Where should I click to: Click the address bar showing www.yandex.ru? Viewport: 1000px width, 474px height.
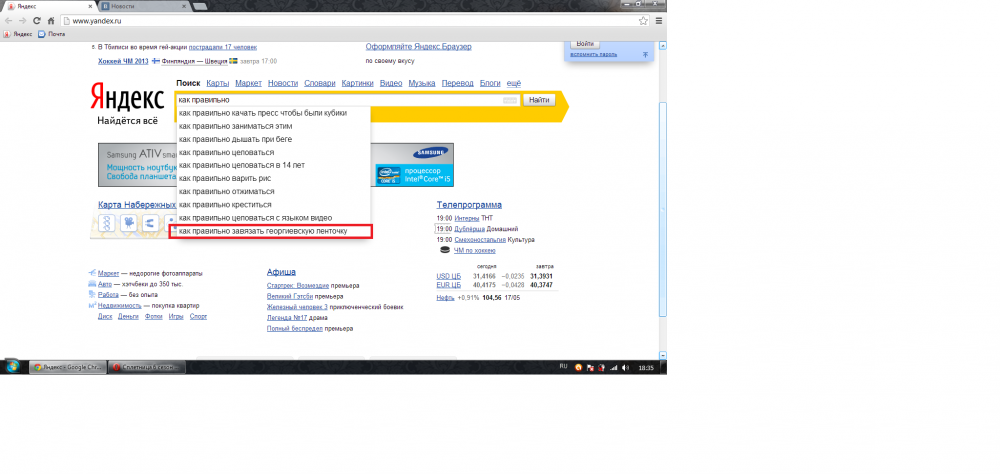[354, 20]
